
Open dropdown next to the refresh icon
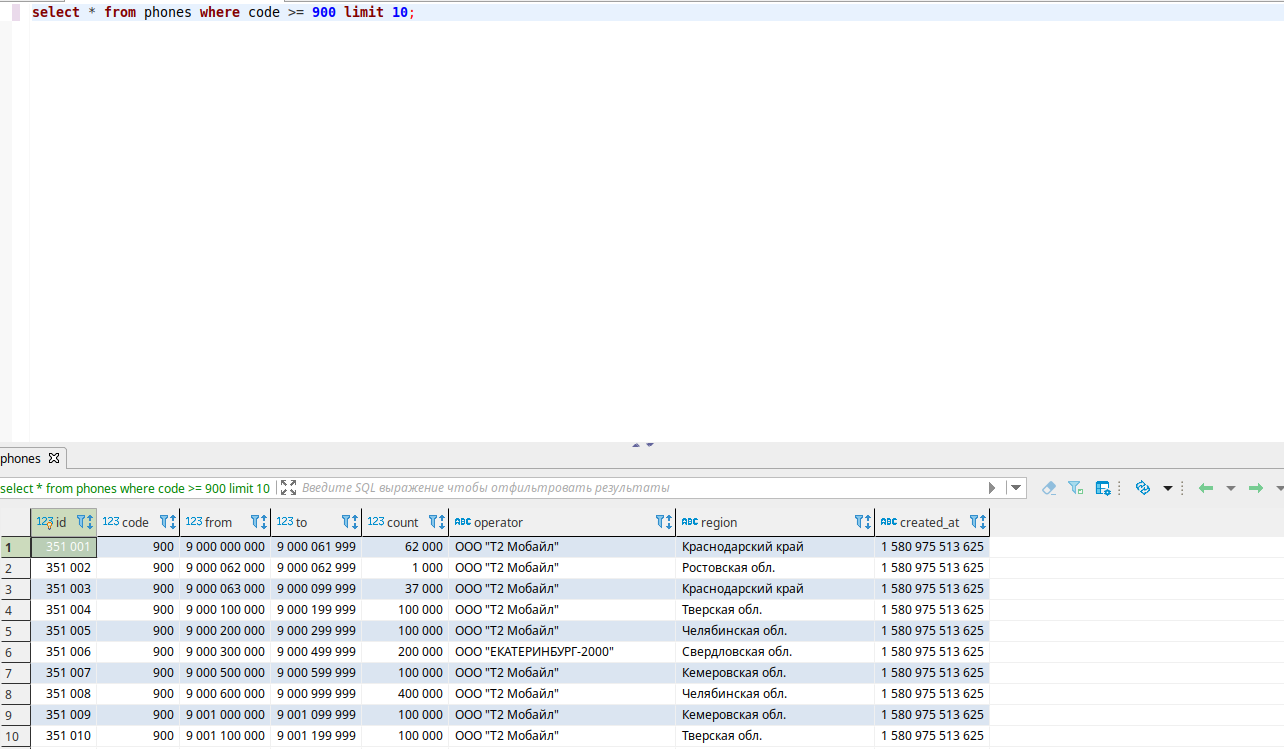click(1167, 489)
